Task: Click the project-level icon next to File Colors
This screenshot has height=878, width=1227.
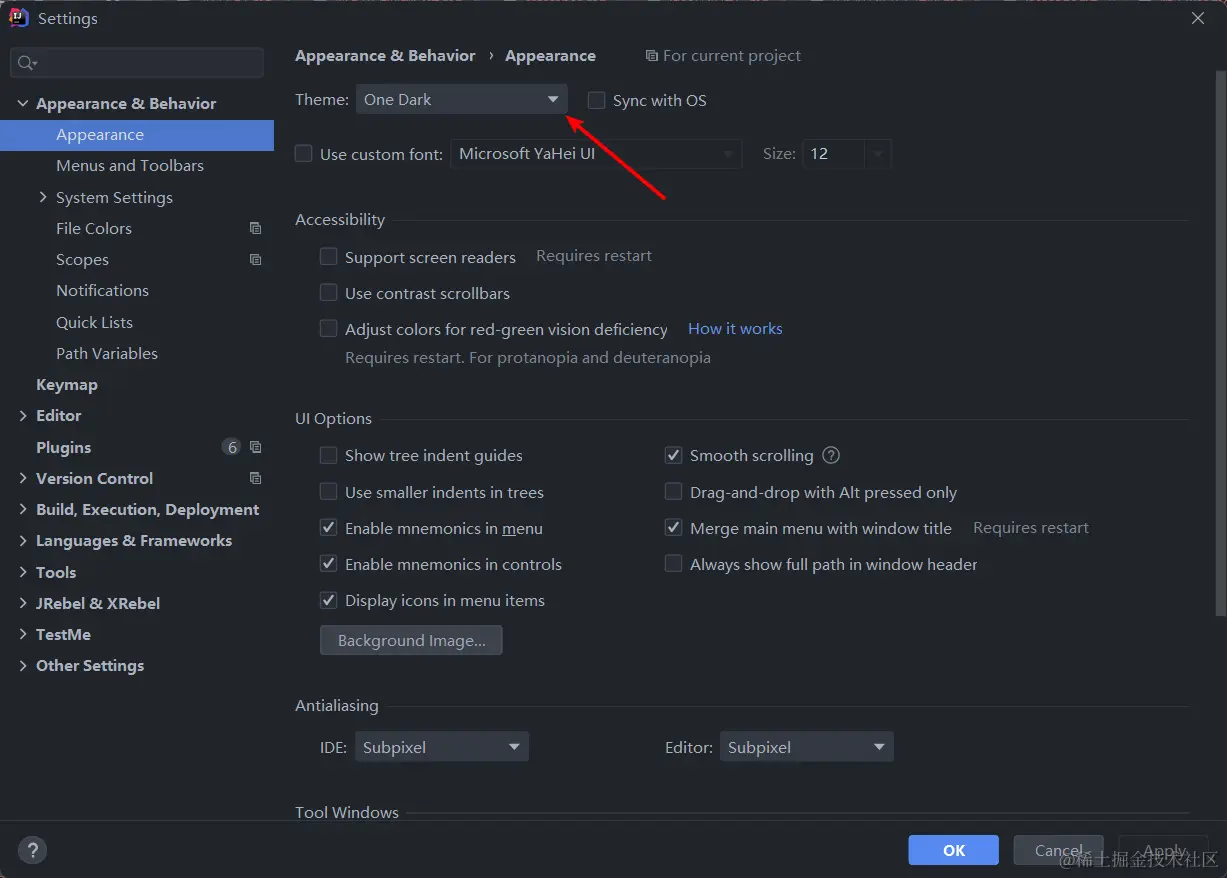Action: tap(255, 228)
